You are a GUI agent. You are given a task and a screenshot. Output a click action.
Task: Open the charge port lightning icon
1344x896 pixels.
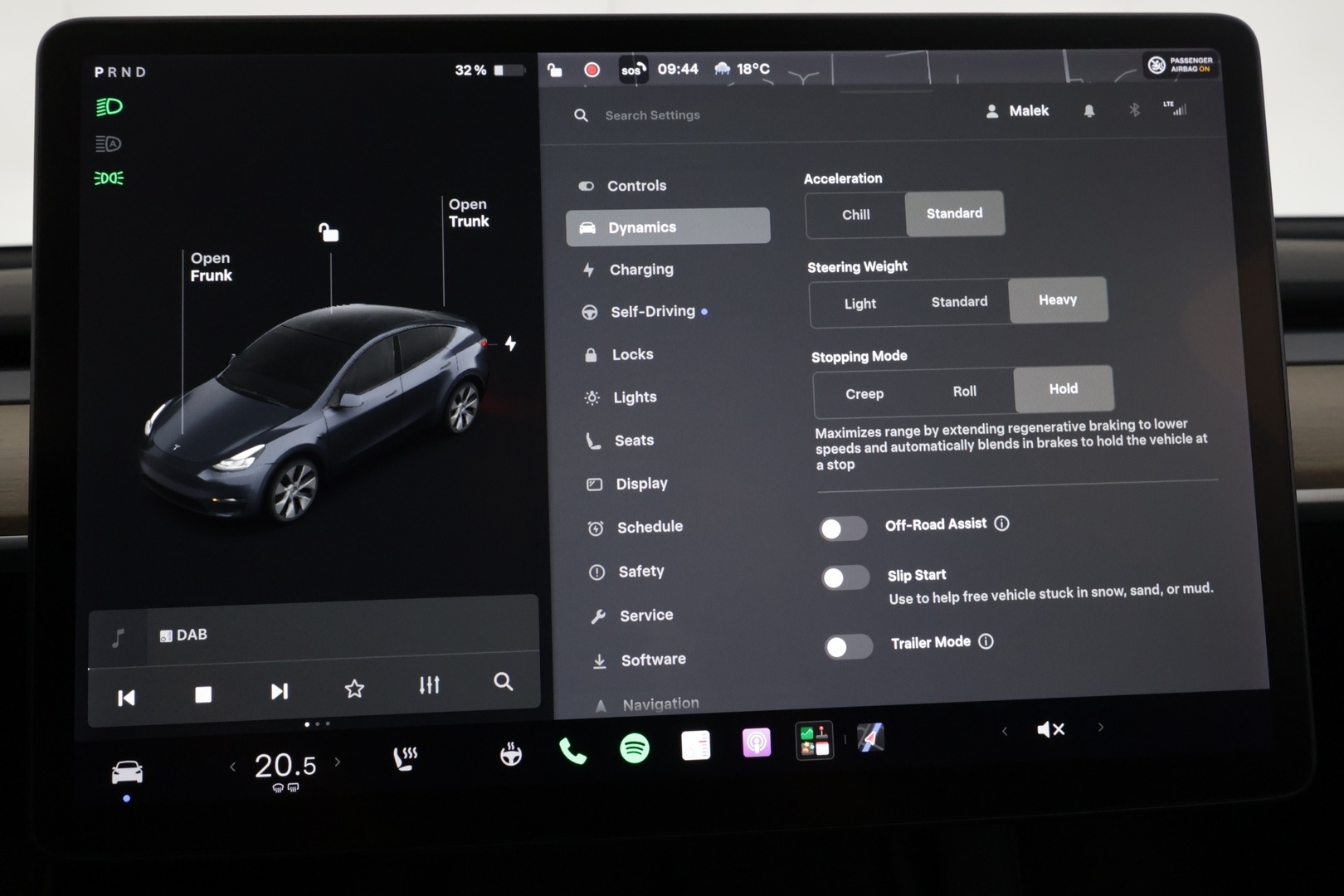pyautogui.click(x=510, y=343)
